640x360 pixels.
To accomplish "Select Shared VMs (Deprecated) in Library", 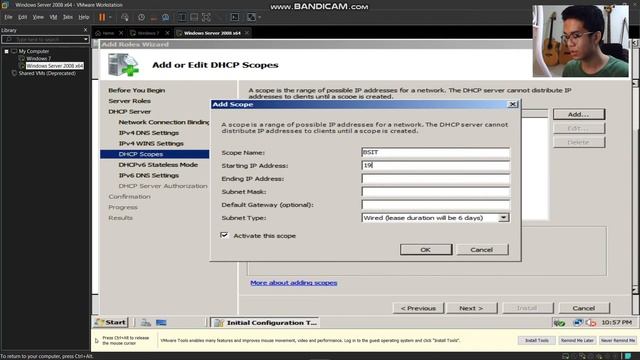I will point(47,73).
